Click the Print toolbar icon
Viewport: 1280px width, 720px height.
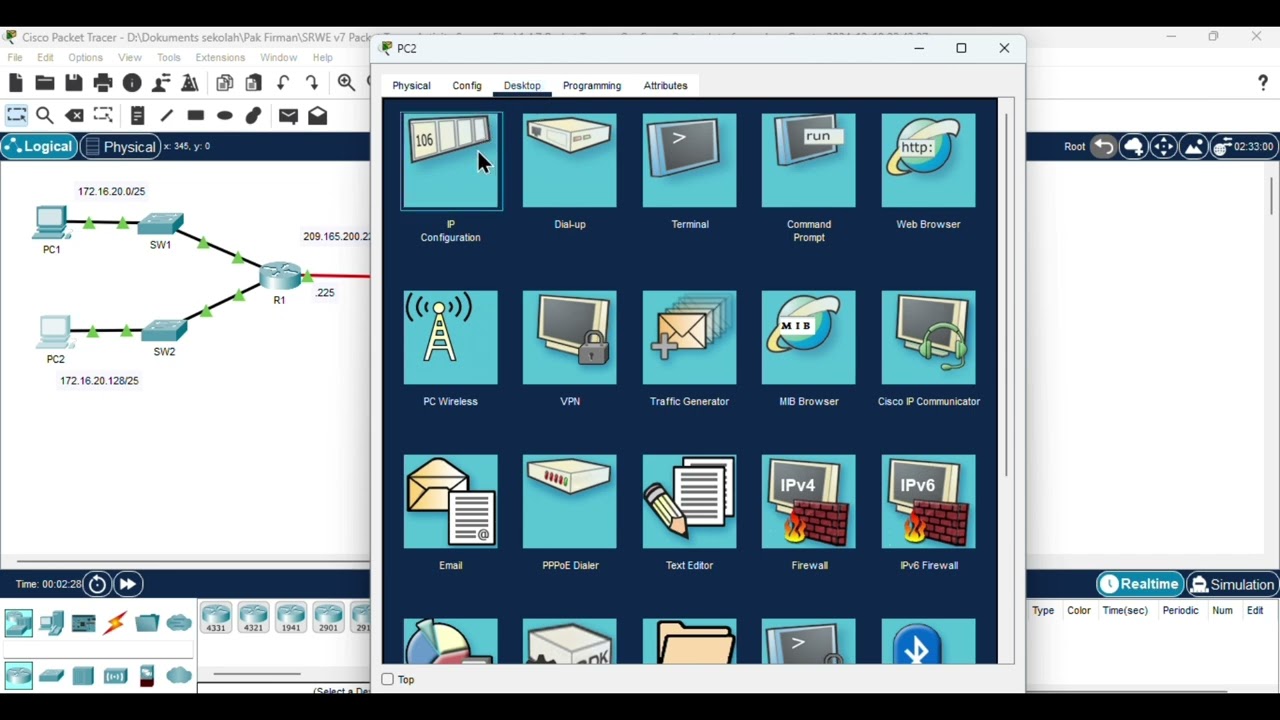(x=103, y=83)
